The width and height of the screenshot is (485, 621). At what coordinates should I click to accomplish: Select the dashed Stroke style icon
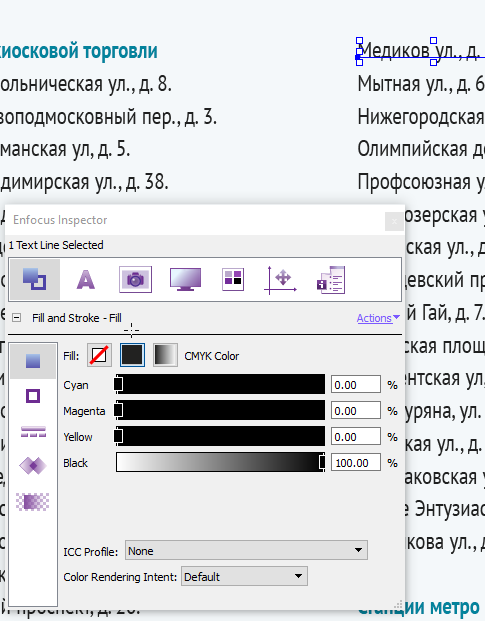[x=33, y=431]
